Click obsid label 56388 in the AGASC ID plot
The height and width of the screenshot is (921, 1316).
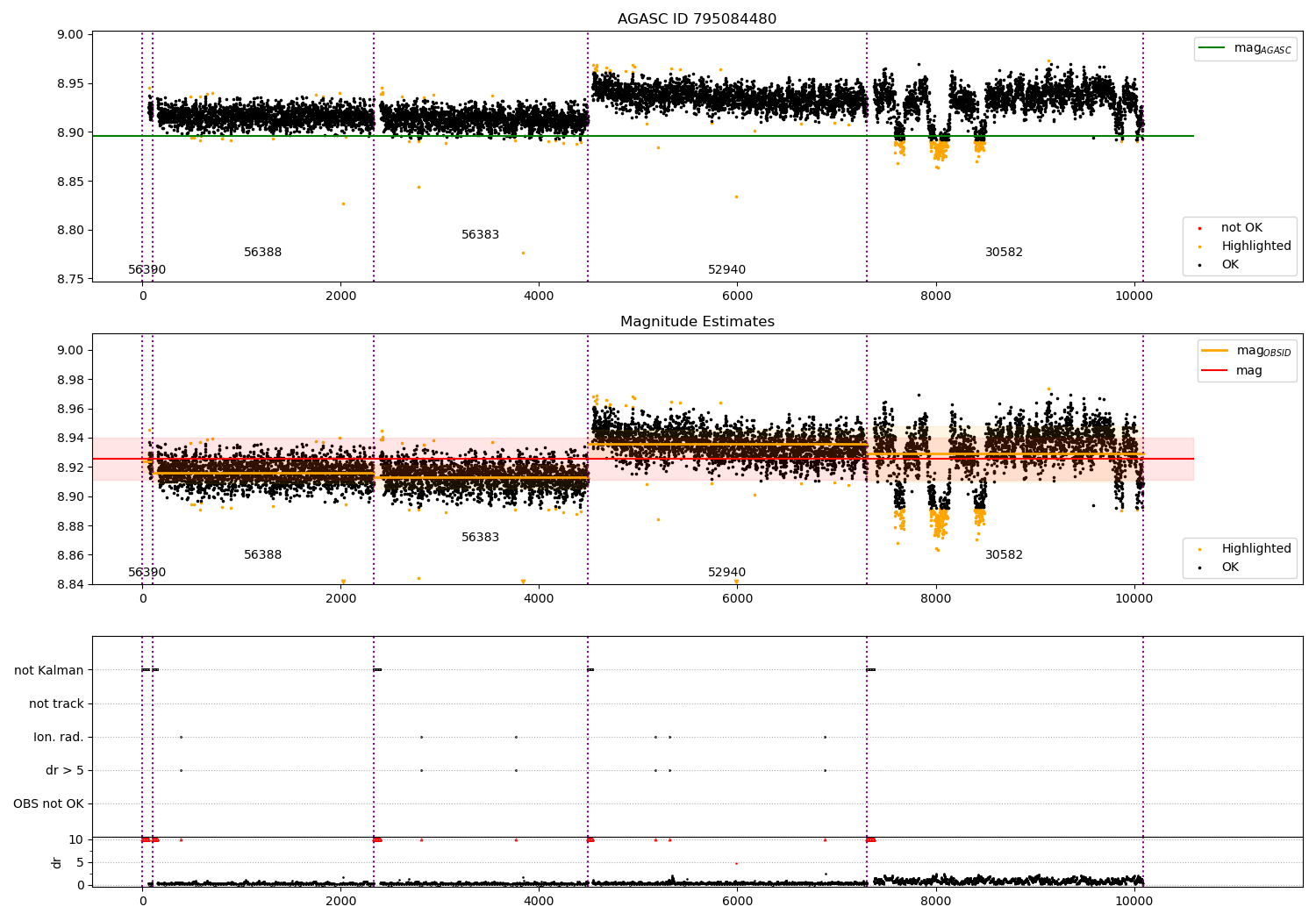point(262,253)
